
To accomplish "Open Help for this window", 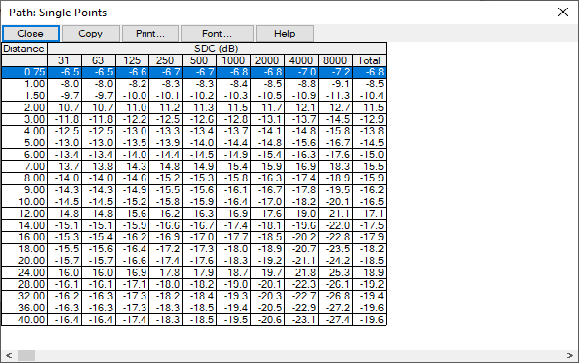I will click(x=285, y=34).
